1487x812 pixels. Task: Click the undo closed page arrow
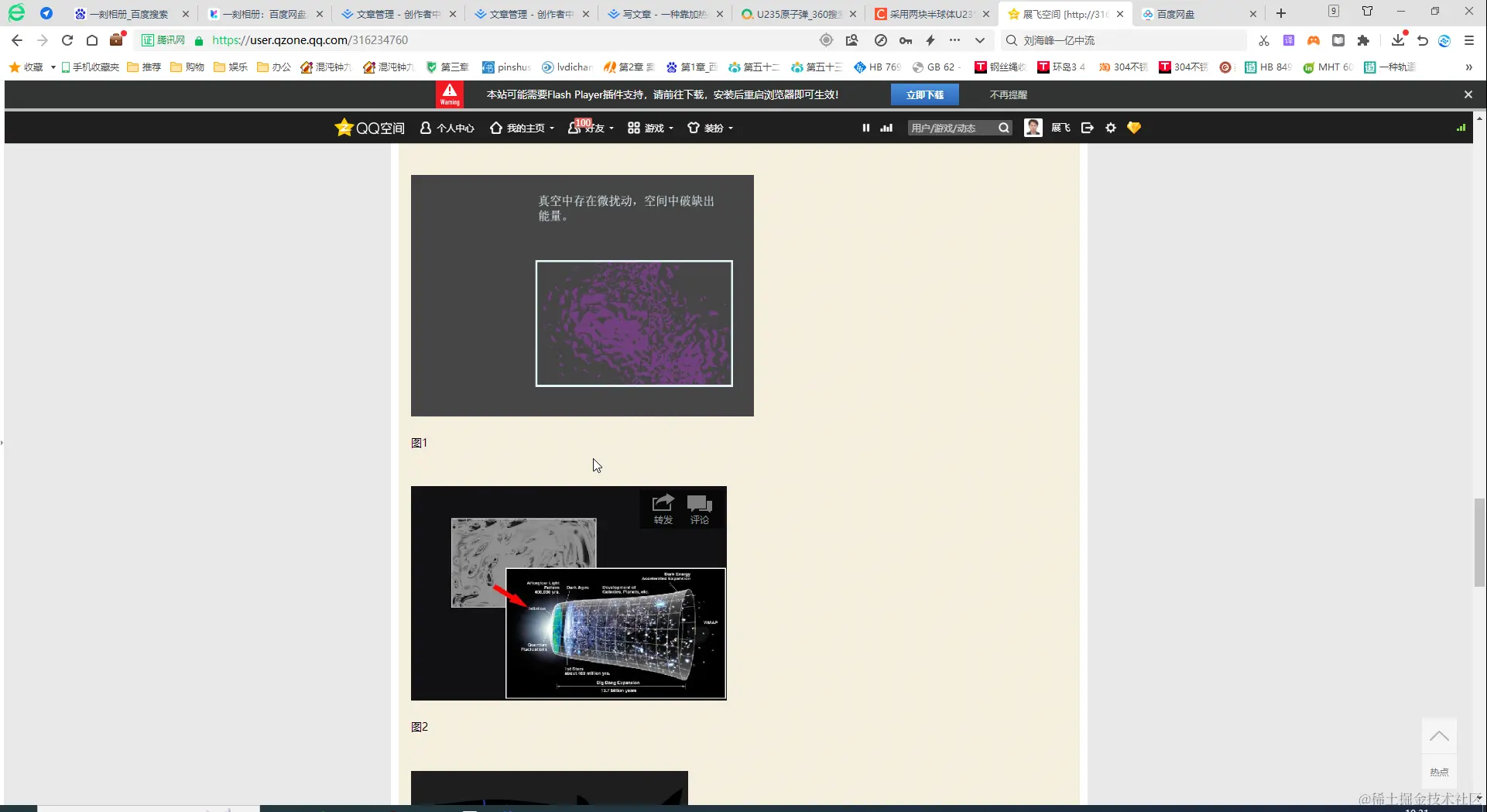coord(1423,40)
